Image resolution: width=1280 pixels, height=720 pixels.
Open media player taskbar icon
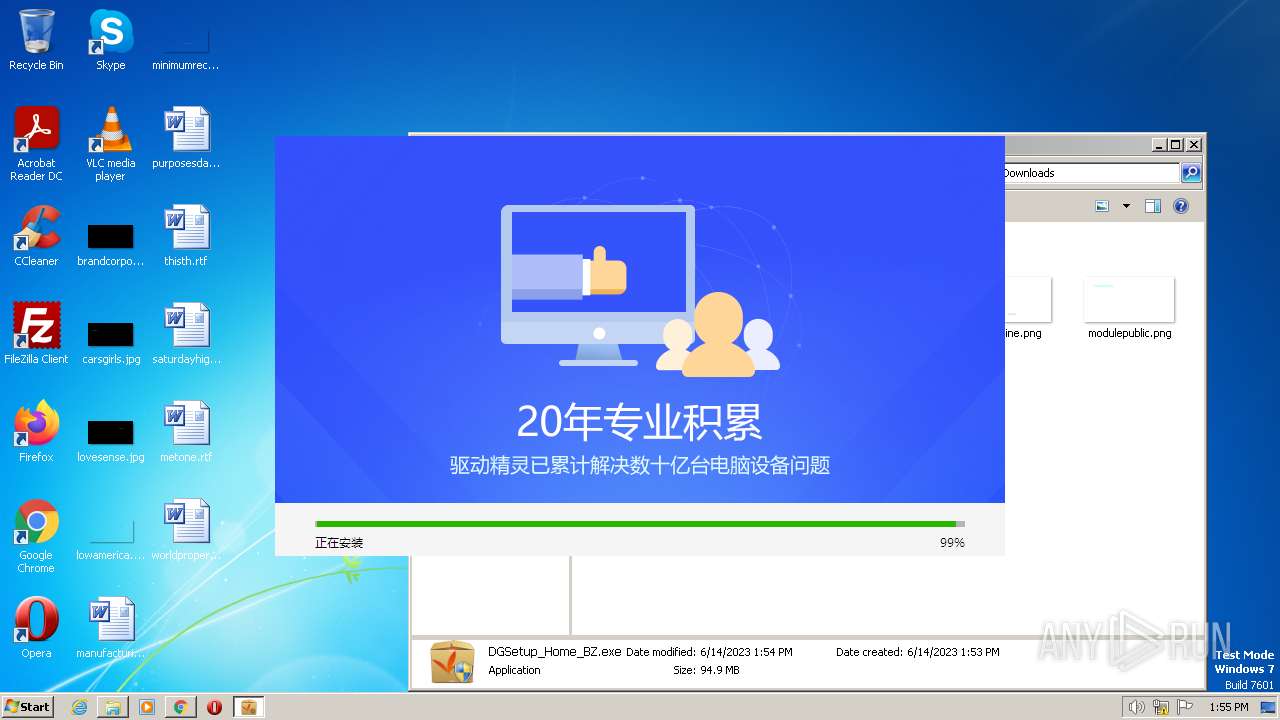click(x=147, y=707)
